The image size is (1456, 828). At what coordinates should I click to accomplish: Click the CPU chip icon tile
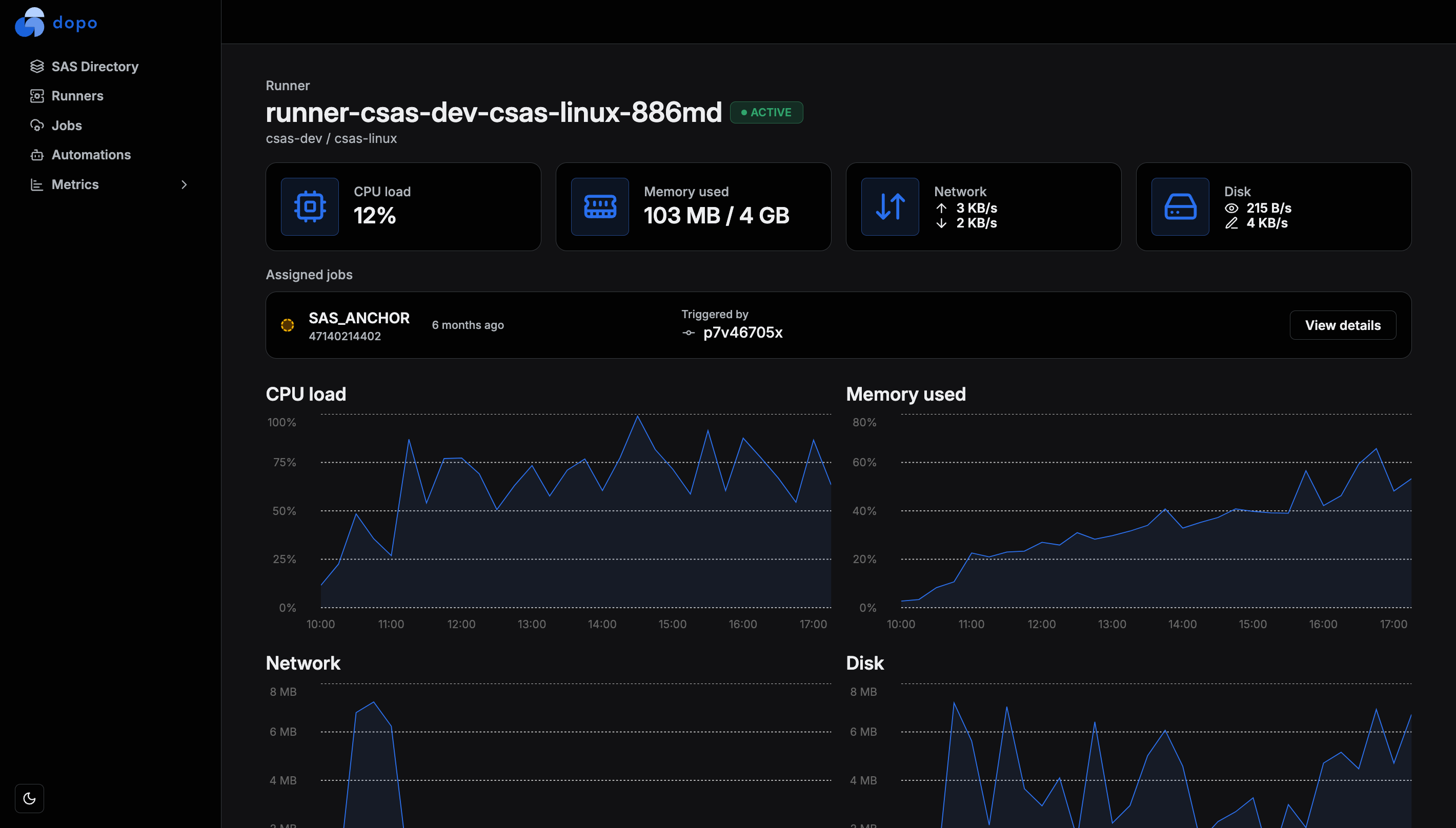(x=310, y=206)
